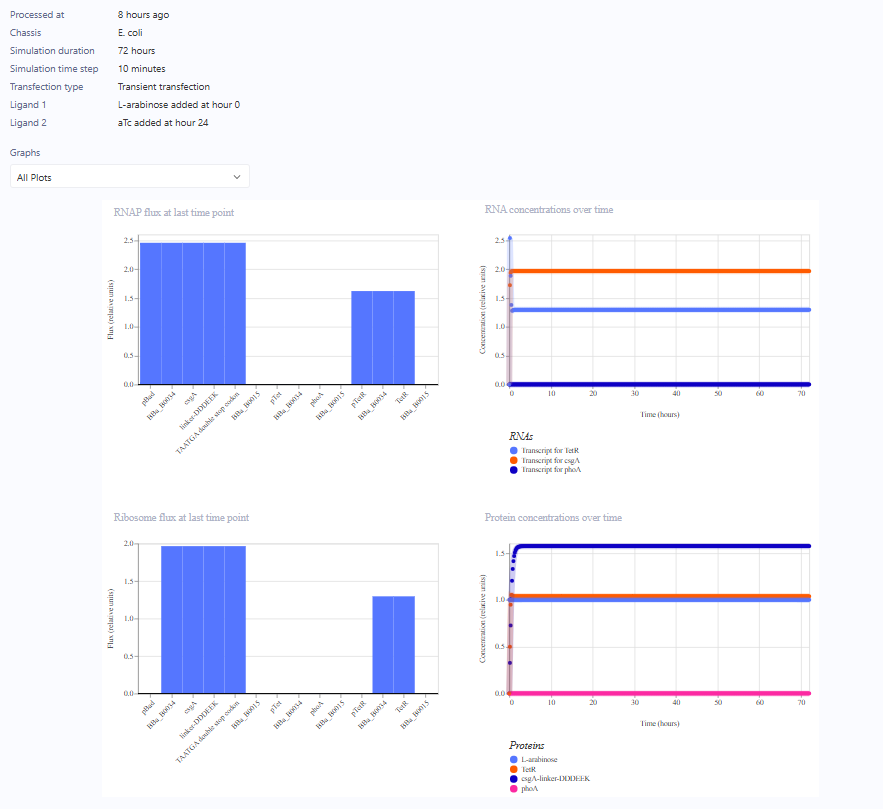Click the 'Ligand 2' field label
Image resolution: width=883 pixels, height=809 pixels.
[x=28, y=123]
